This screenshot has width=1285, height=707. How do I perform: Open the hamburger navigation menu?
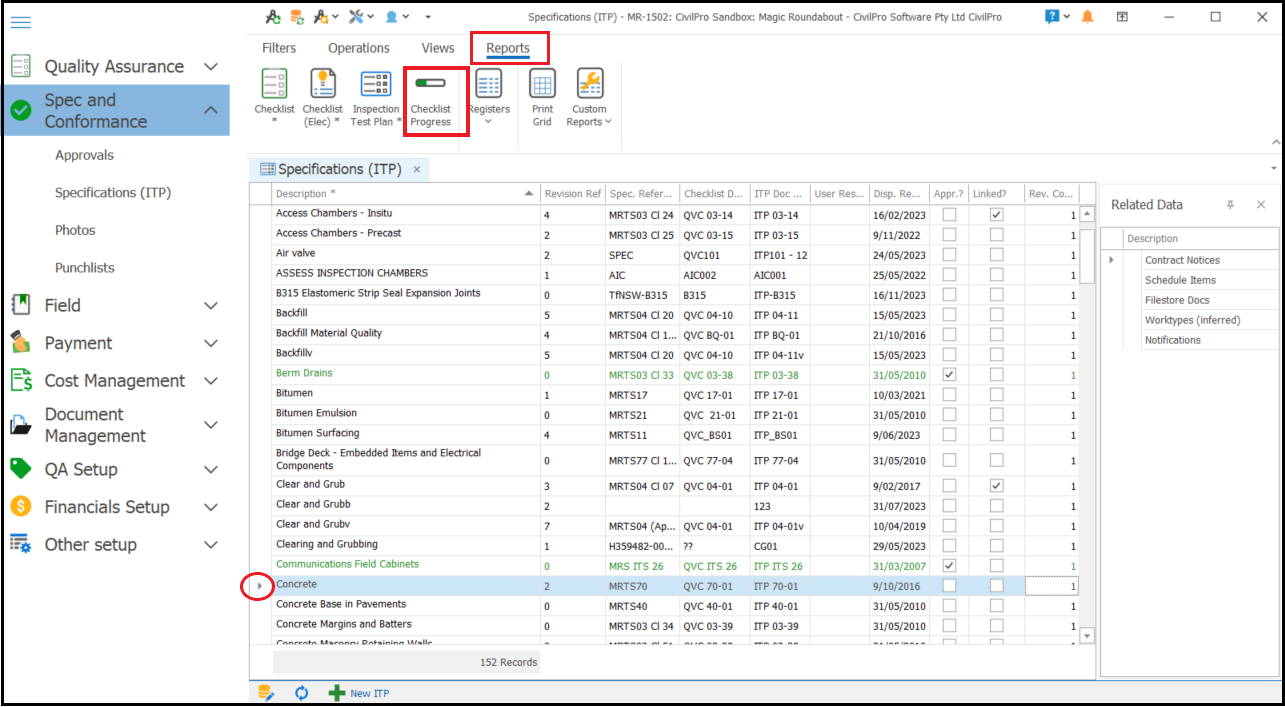coord(20,22)
